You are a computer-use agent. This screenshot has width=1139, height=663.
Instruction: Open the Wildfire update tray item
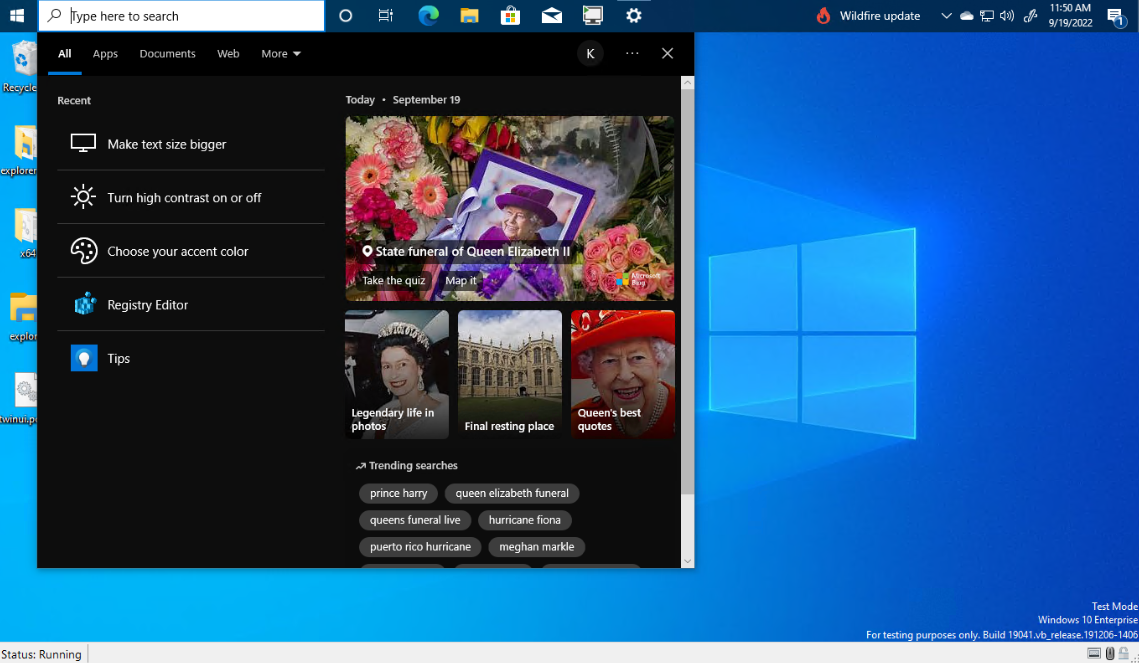[x=868, y=16]
